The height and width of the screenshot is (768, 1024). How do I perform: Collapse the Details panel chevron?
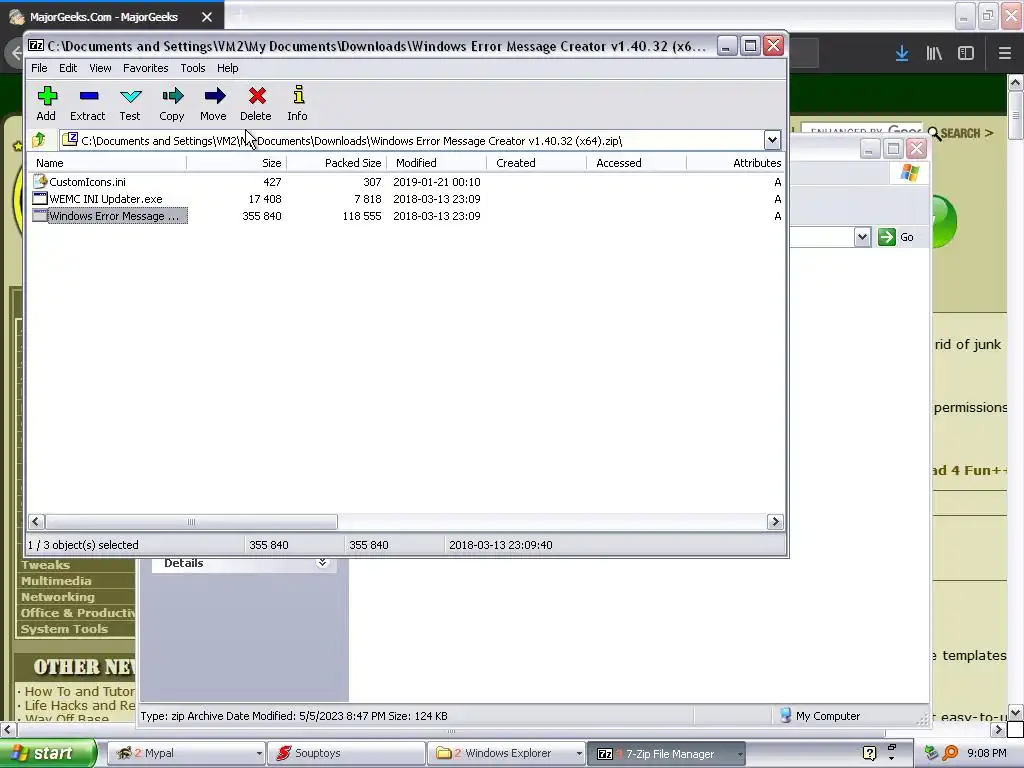coord(322,562)
